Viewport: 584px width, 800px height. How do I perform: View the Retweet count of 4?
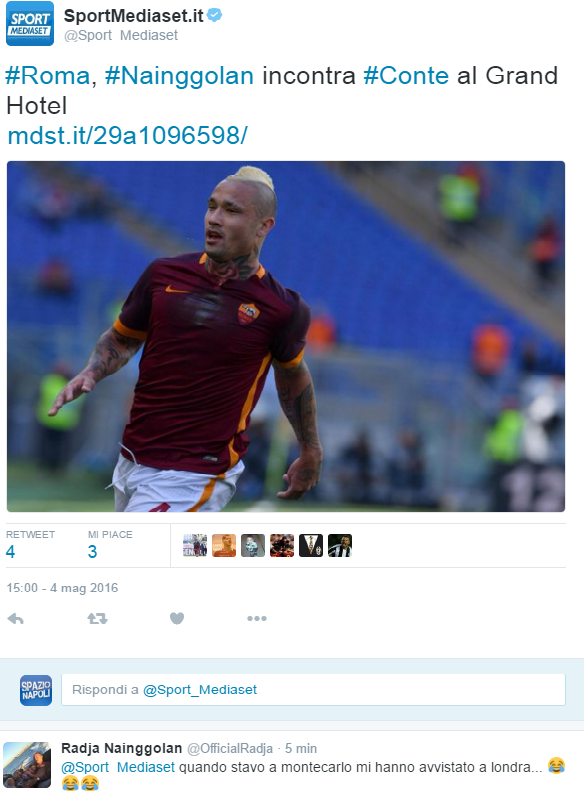(x=10, y=552)
